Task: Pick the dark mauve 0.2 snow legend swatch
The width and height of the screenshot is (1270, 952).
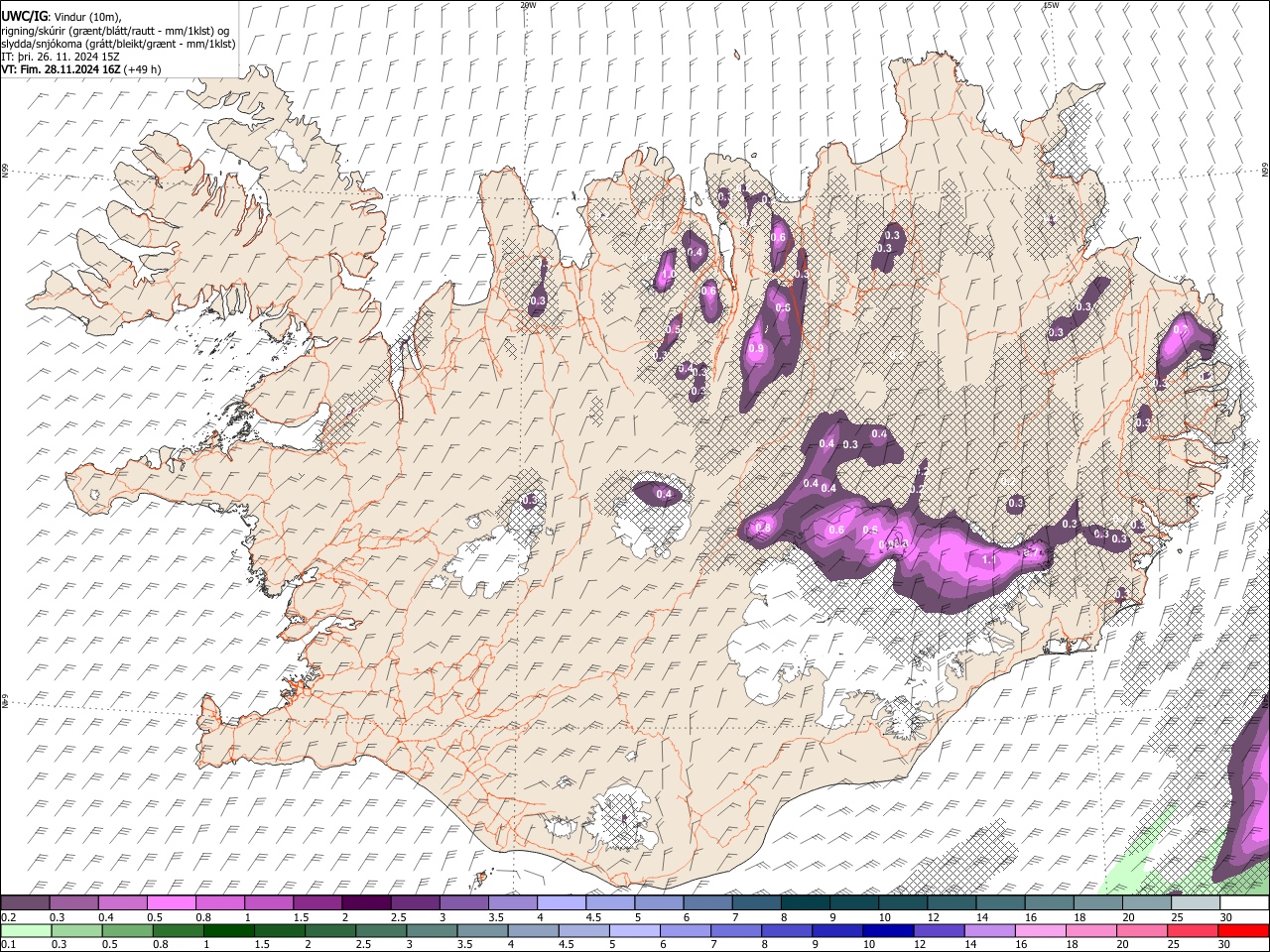Action: (25, 903)
